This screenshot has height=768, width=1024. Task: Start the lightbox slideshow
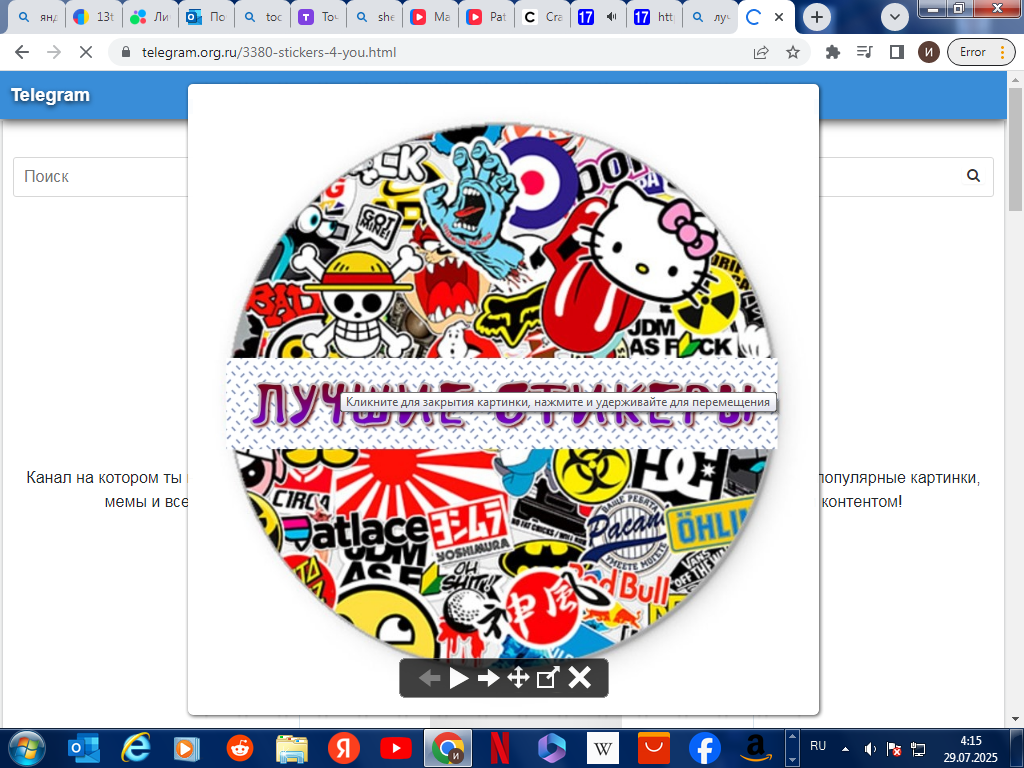click(459, 678)
